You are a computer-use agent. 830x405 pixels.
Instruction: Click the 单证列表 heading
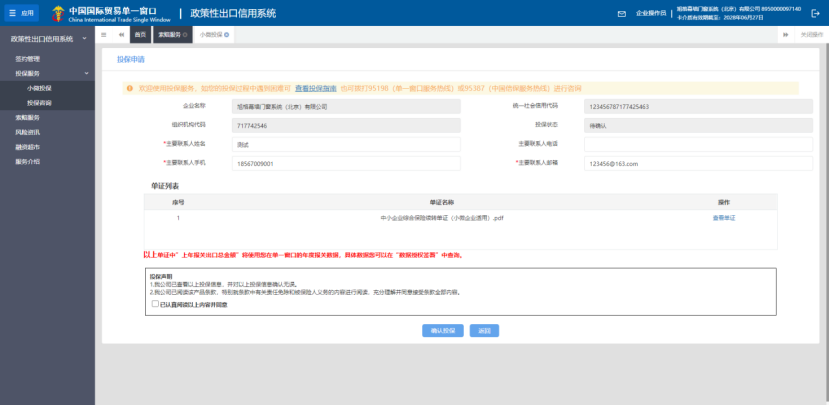click(165, 186)
